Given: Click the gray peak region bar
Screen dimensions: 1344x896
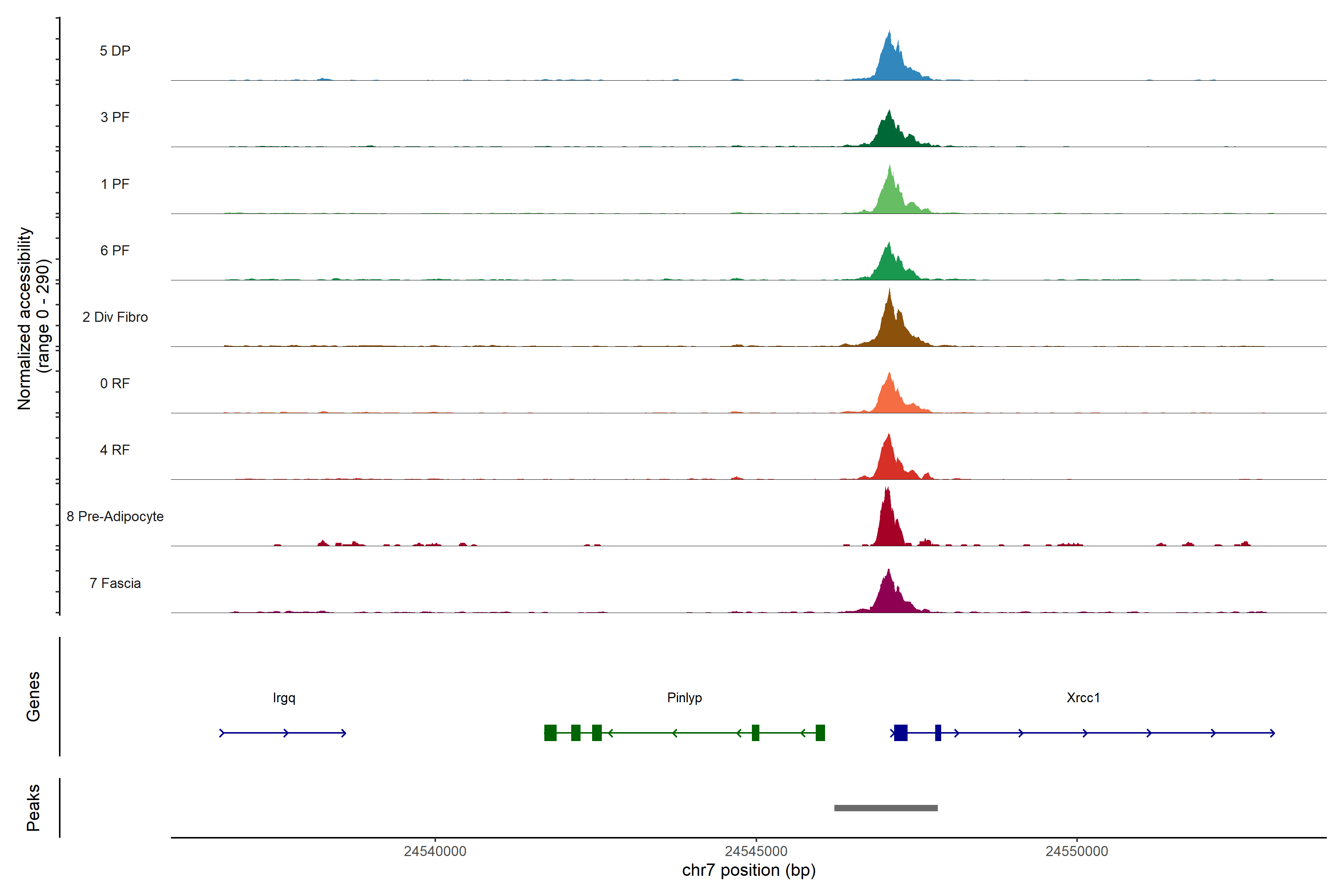Looking at the screenshot, I should [886, 808].
